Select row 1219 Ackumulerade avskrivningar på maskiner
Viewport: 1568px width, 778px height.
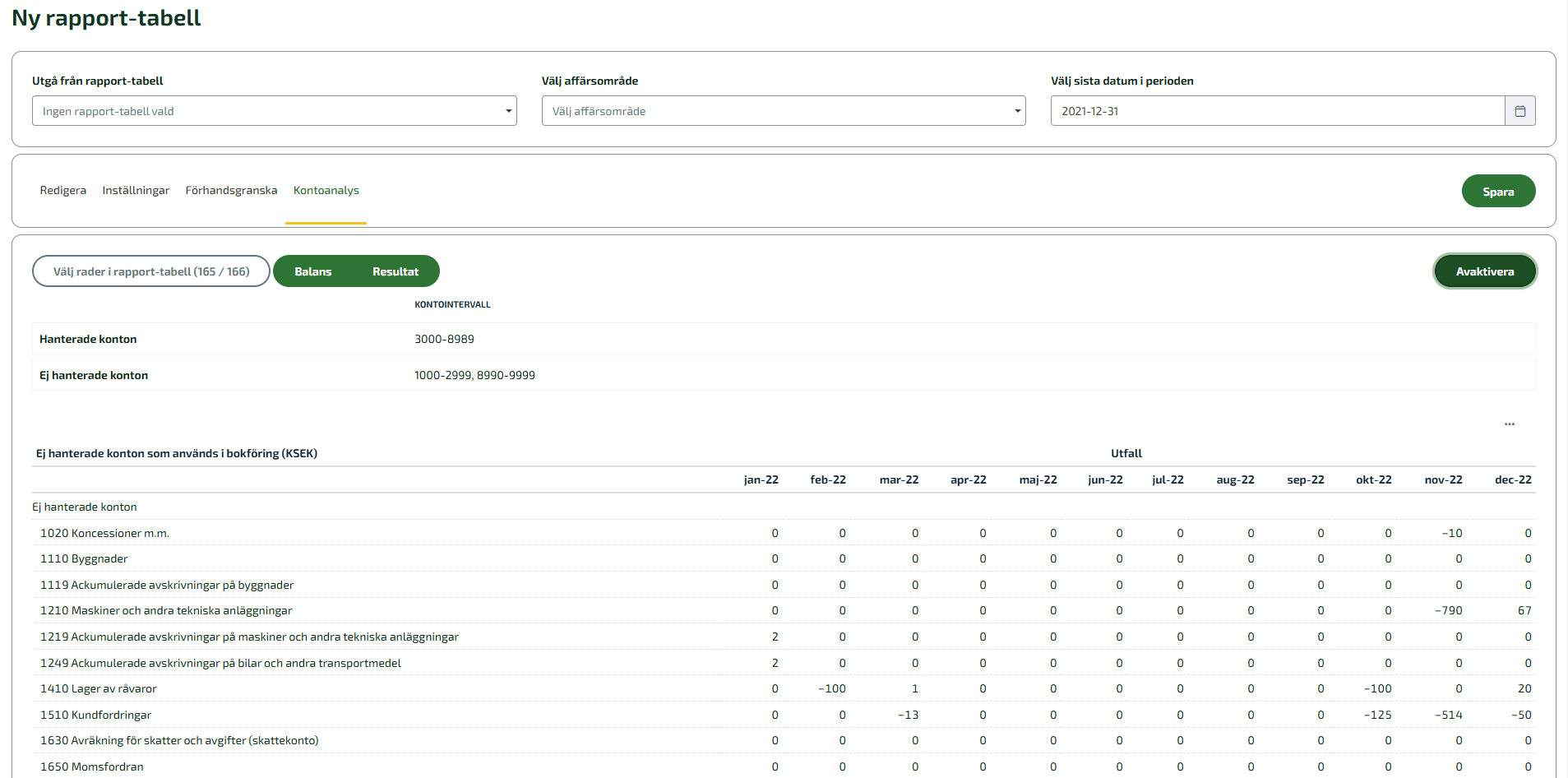[x=784, y=637]
